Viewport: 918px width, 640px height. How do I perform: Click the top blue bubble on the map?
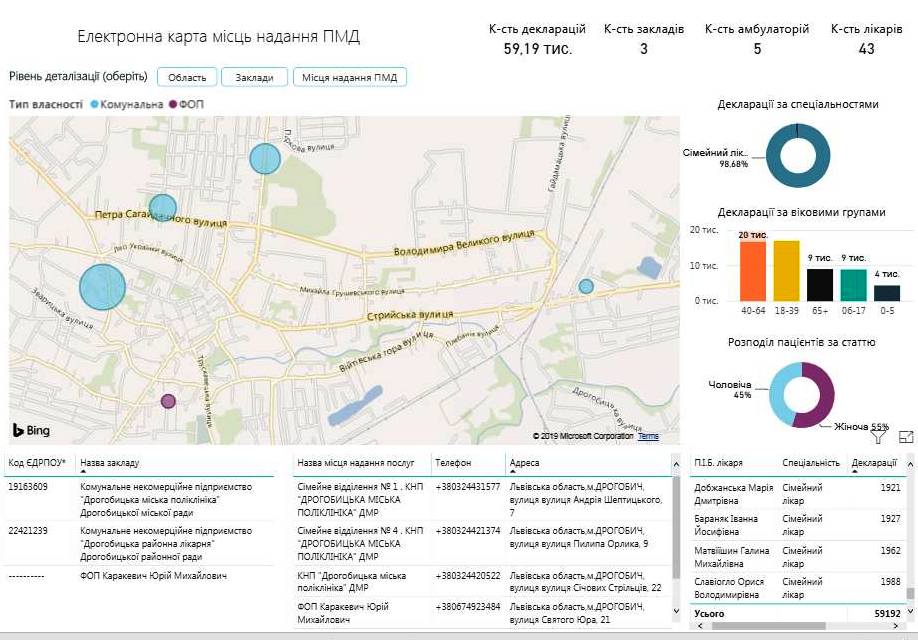[x=264, y=159]
